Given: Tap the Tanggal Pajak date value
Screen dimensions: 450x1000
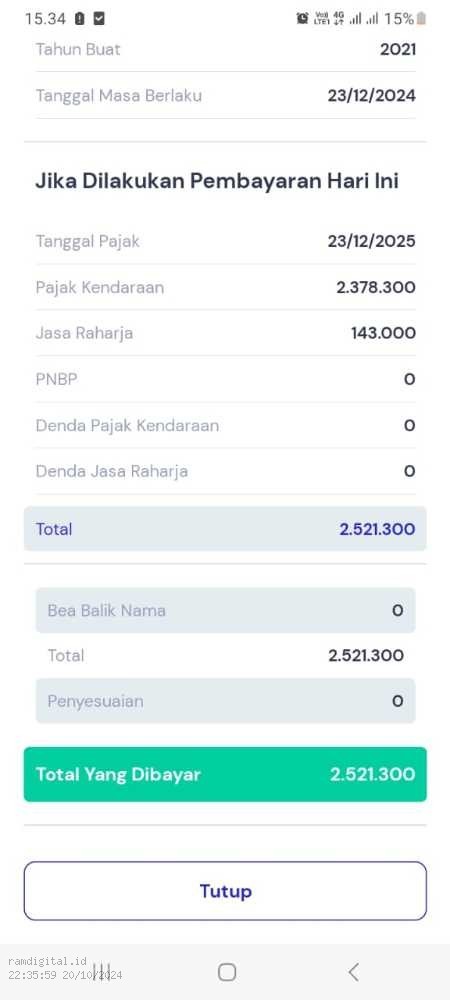Looking at the screenshot, I should click(372, 241).
